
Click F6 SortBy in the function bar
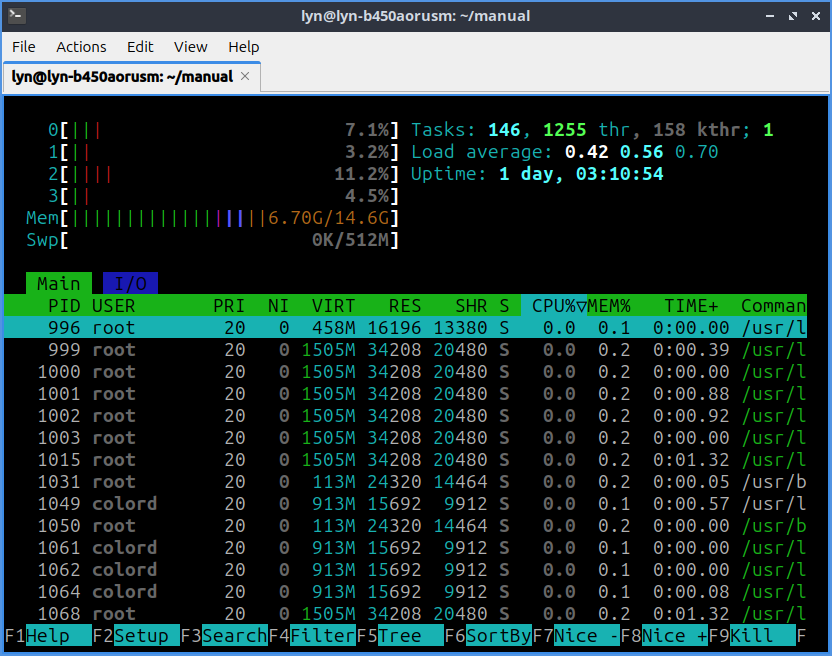pyautogui.click(x=498, y=635)
